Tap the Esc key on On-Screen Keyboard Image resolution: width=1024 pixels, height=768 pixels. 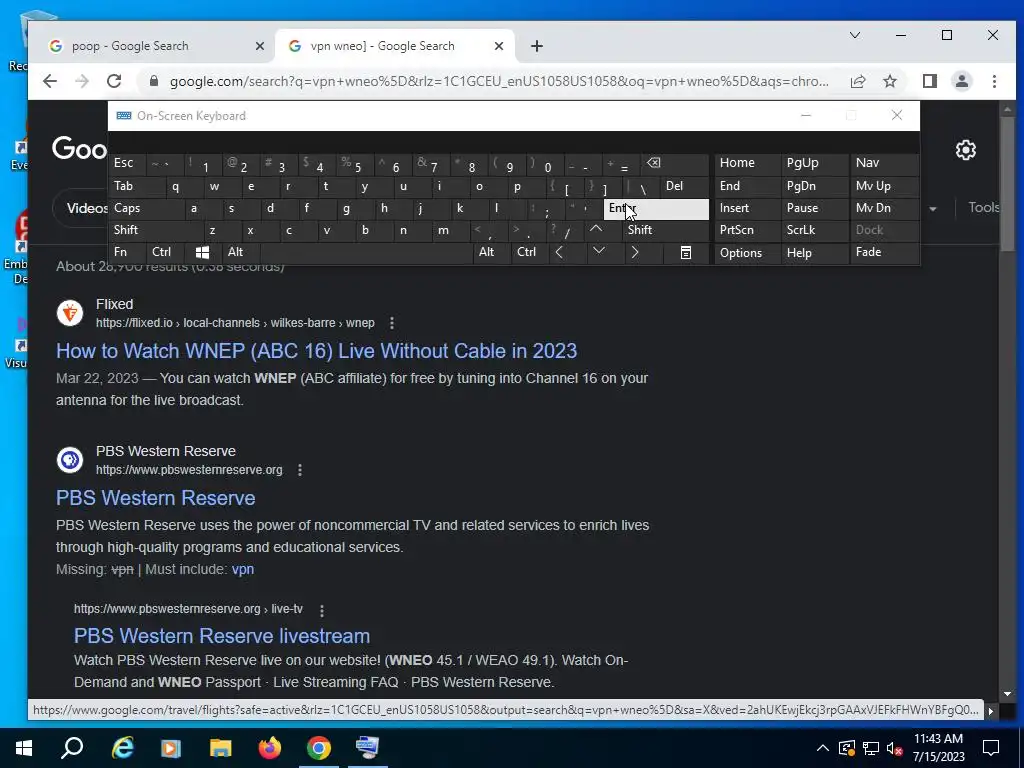pyautogui.click(x=128, y=163)
